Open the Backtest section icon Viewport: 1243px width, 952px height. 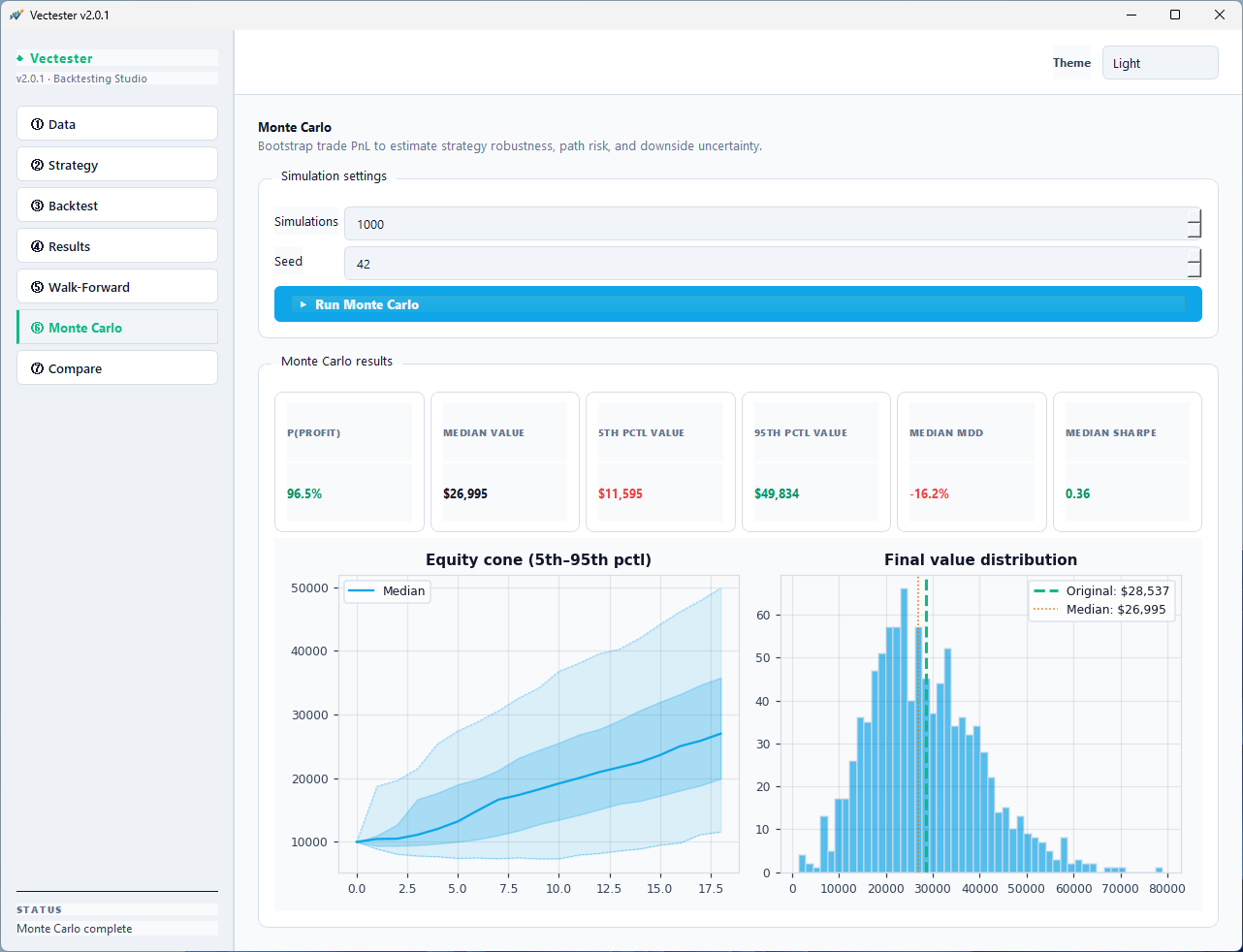click(x=39, y=205)
